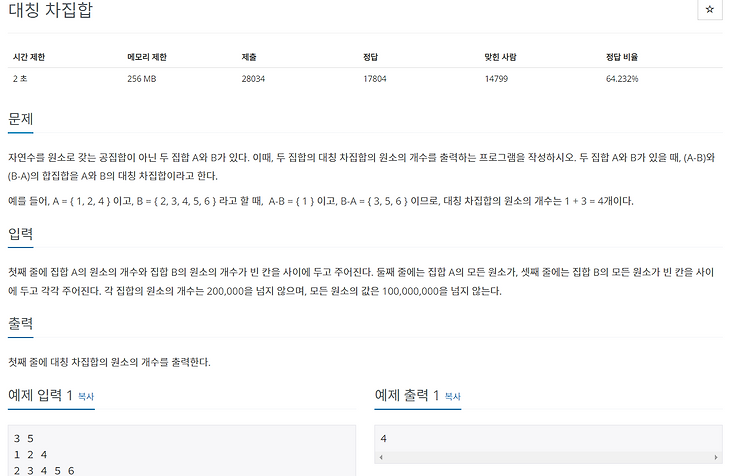Click the sample output value 4

tap(384, 438)
